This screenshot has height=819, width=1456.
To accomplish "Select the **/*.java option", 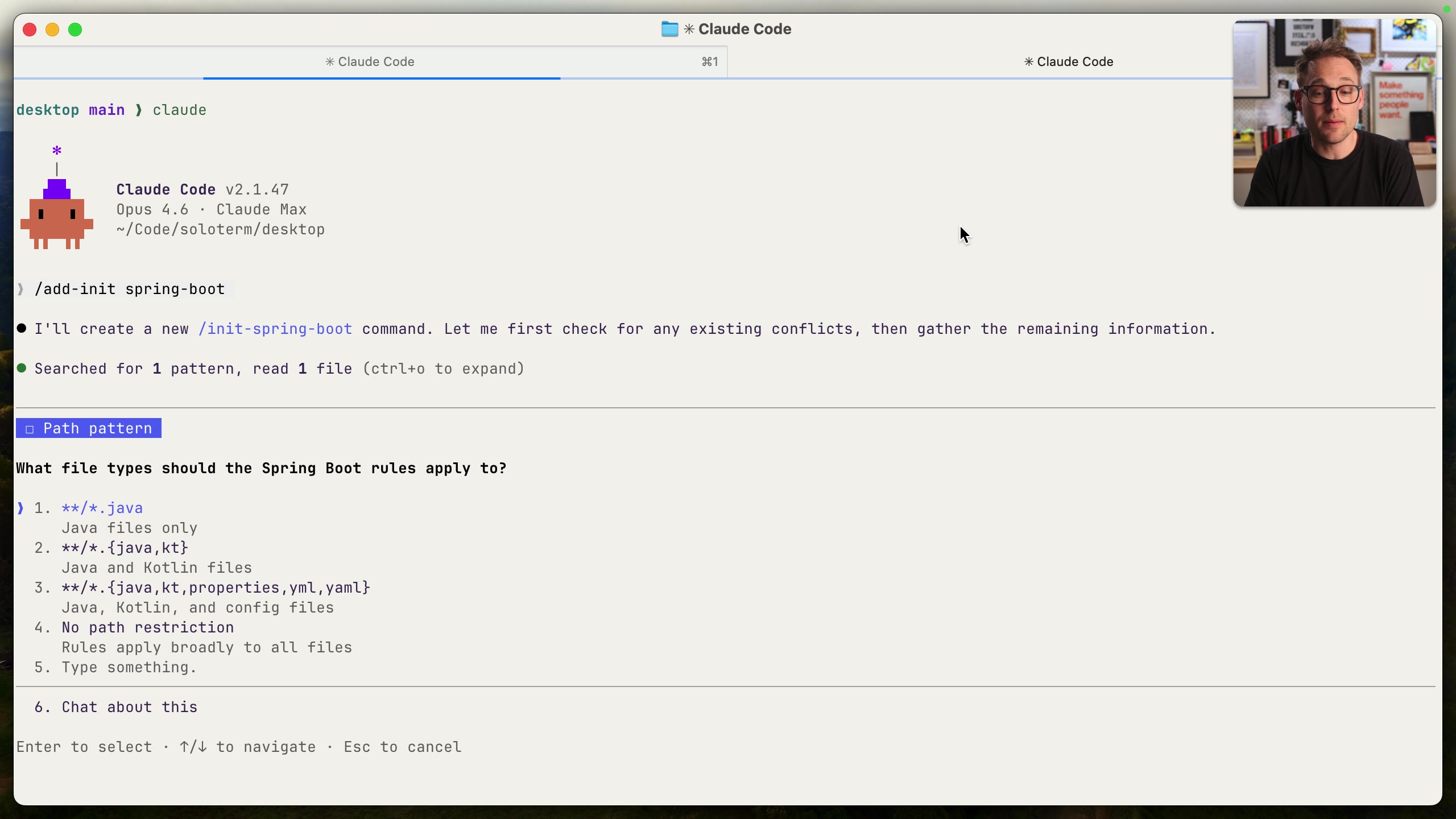I will coord(102,508).
